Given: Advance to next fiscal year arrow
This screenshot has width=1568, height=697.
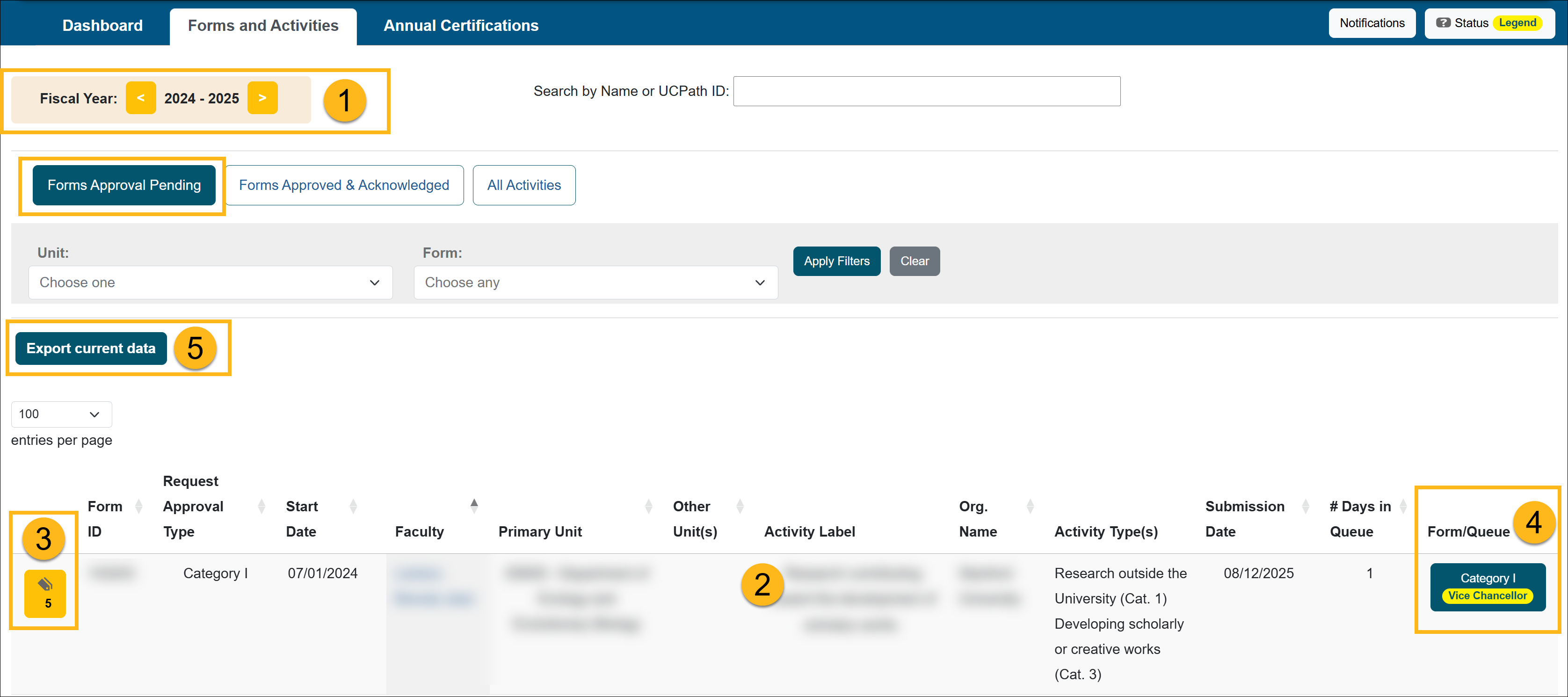Looking at the screenshot, I should point(262,98).
